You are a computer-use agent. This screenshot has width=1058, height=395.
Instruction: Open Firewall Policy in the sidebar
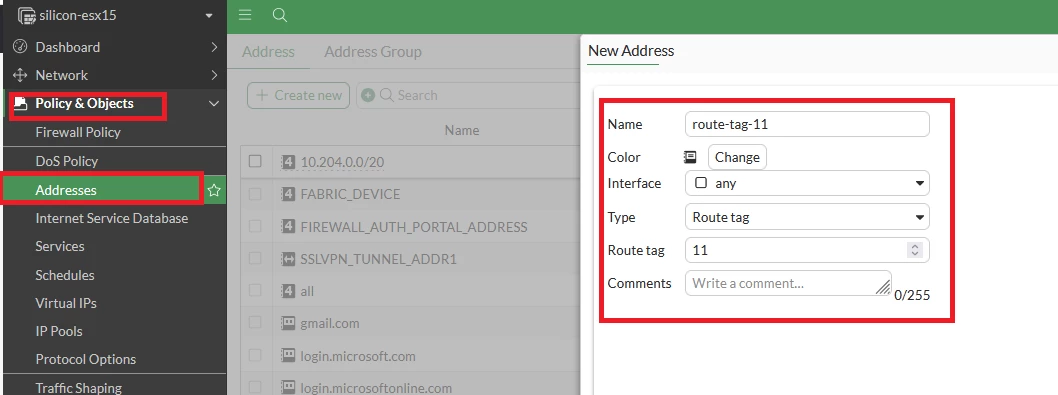78,132
